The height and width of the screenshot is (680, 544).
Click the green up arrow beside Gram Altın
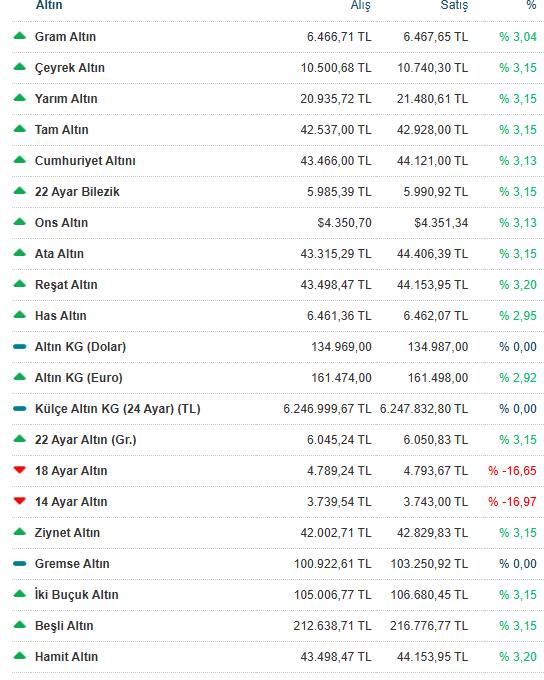[x=20, y=36]
